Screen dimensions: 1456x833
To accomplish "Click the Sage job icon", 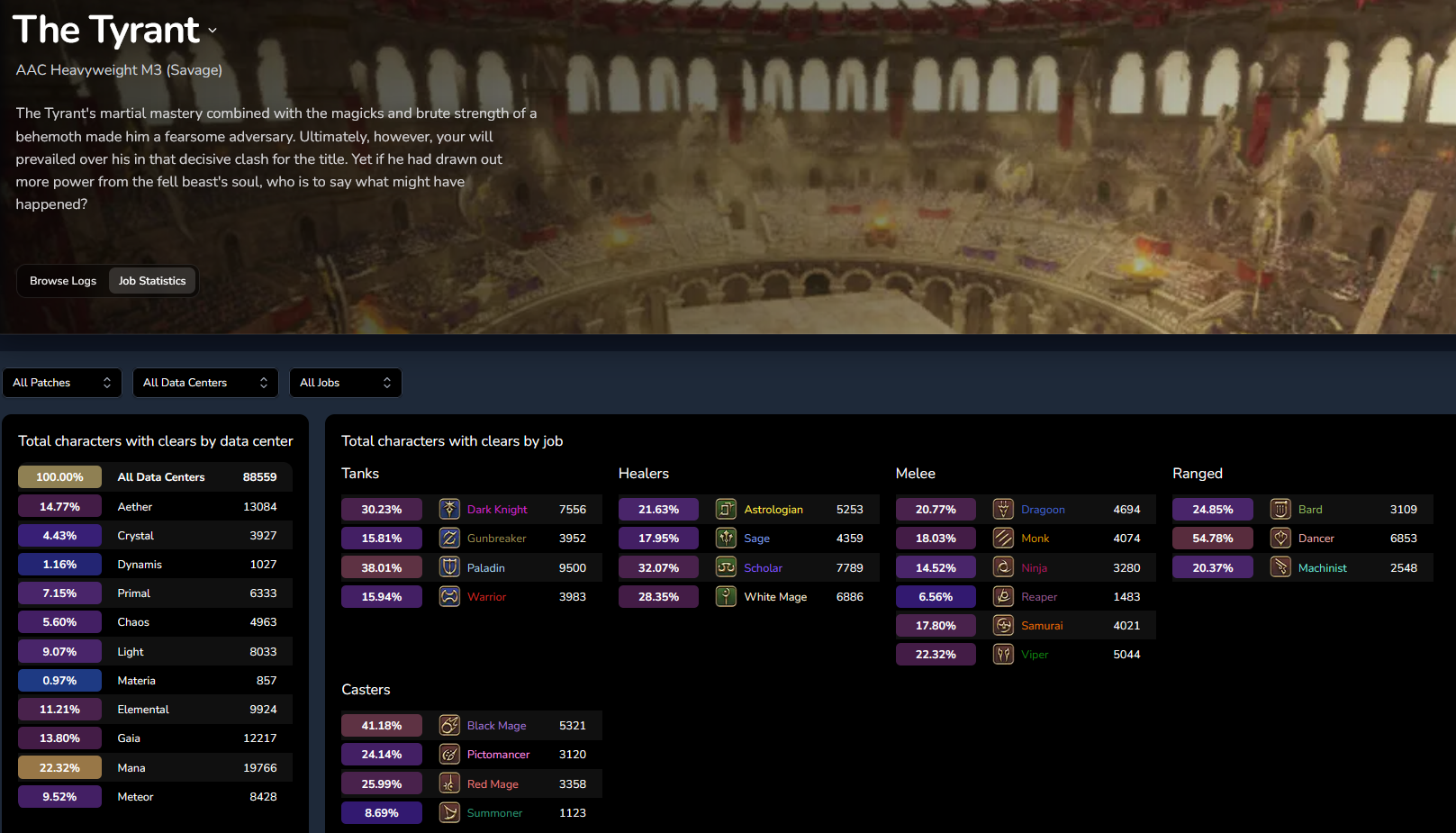I will click(x=726, y=538).
